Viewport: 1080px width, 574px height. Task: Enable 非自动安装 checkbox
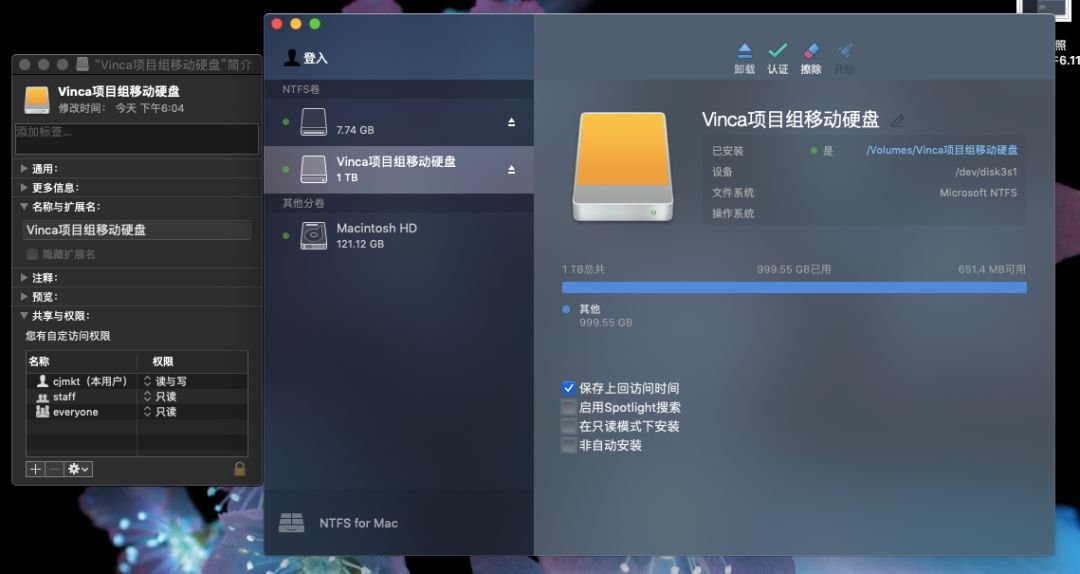[568, 446]
